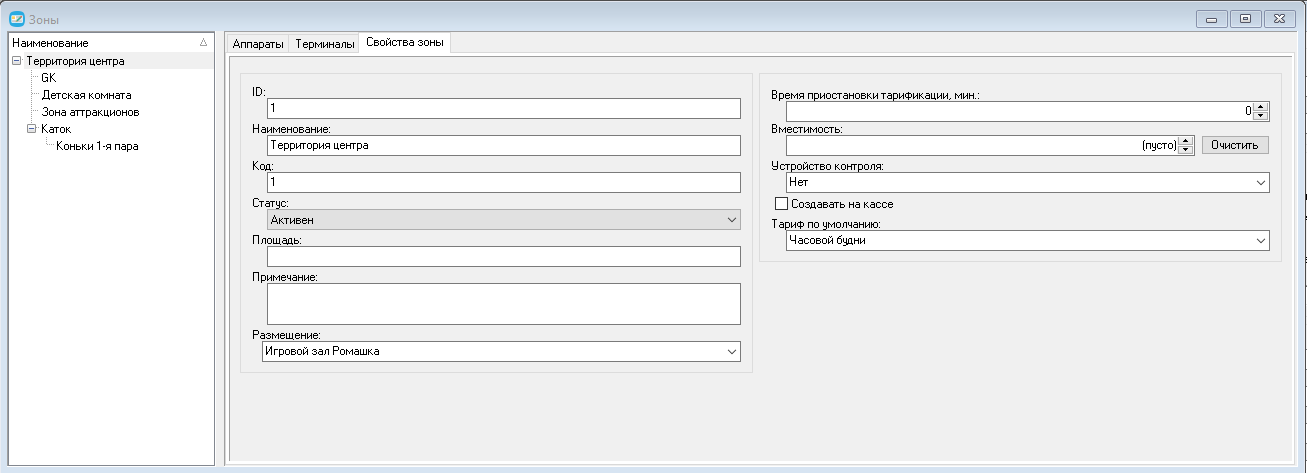Increase Время приостановки тарификации value
1307x473 pixels.
[1261, 107]
